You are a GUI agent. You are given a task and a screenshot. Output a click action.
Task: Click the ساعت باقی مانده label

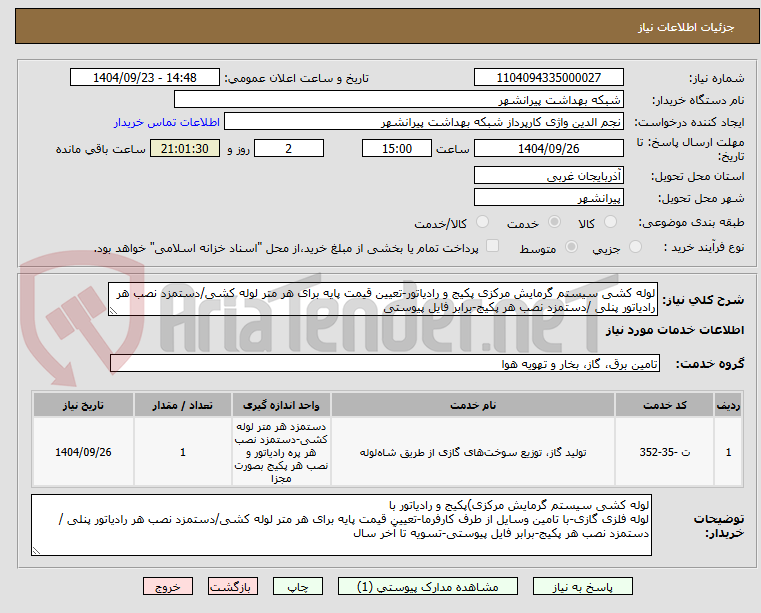[100, 149]
